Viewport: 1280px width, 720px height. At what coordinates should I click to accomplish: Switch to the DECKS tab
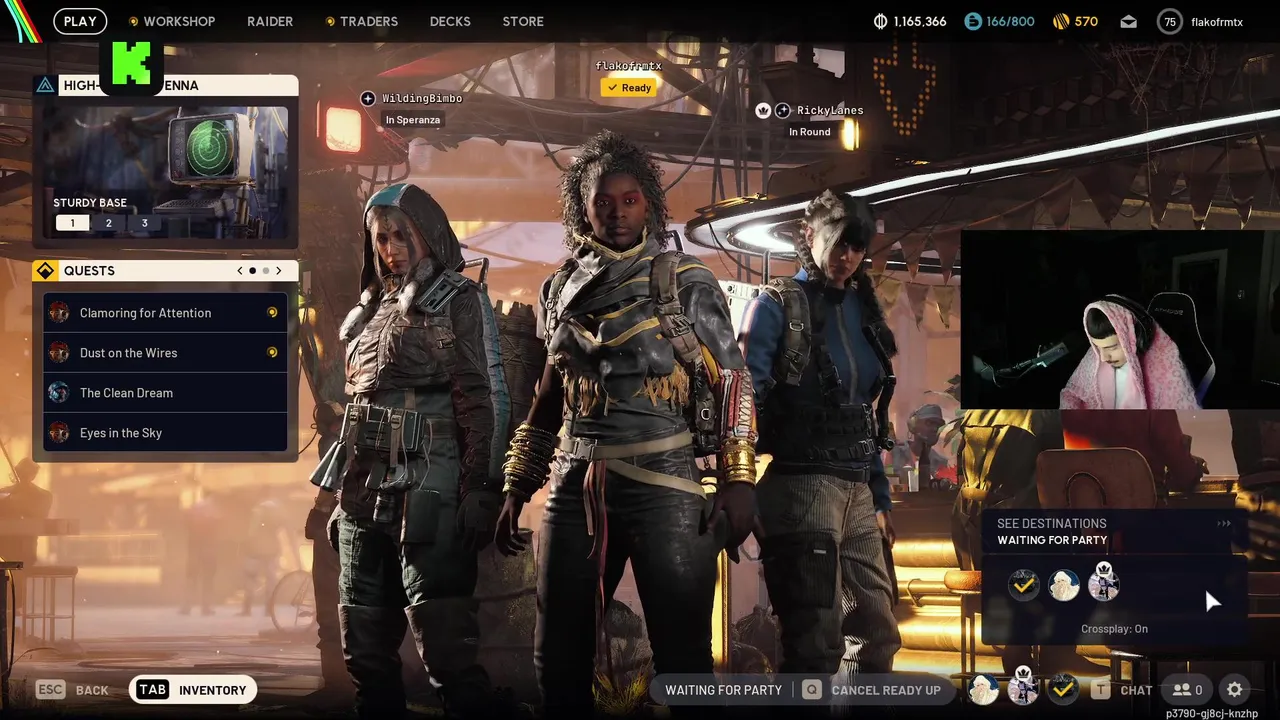click(450, 21)
